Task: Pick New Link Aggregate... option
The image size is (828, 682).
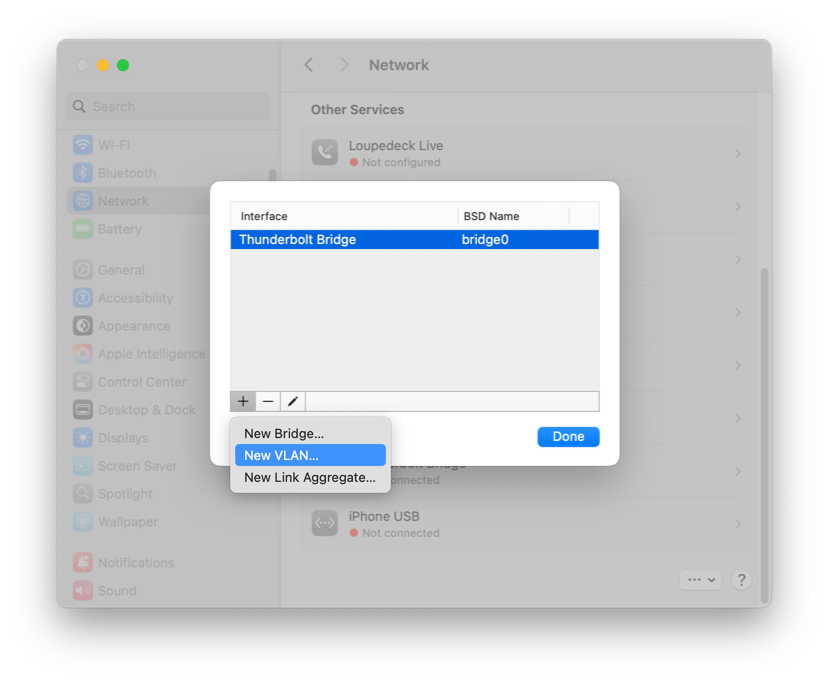Action: click(x=310, y=478)
